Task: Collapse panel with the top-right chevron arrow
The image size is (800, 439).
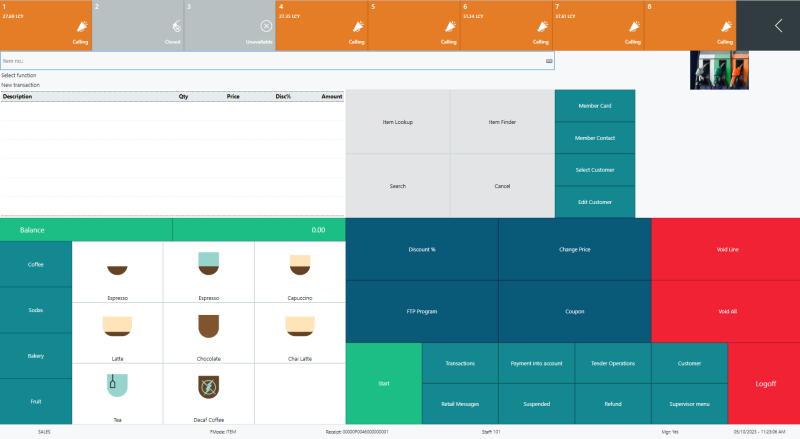Action: click(x=778, y=26)
